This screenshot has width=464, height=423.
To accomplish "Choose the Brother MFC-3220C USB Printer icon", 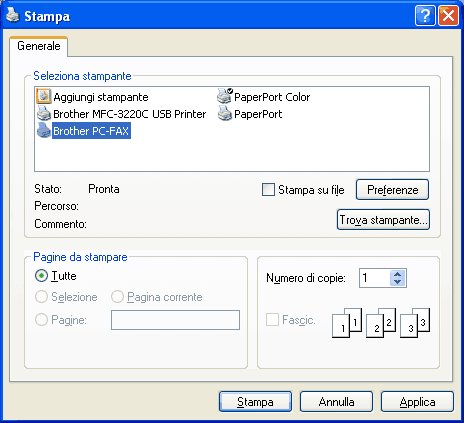I will pyautogui.click(x=44, y=114).
